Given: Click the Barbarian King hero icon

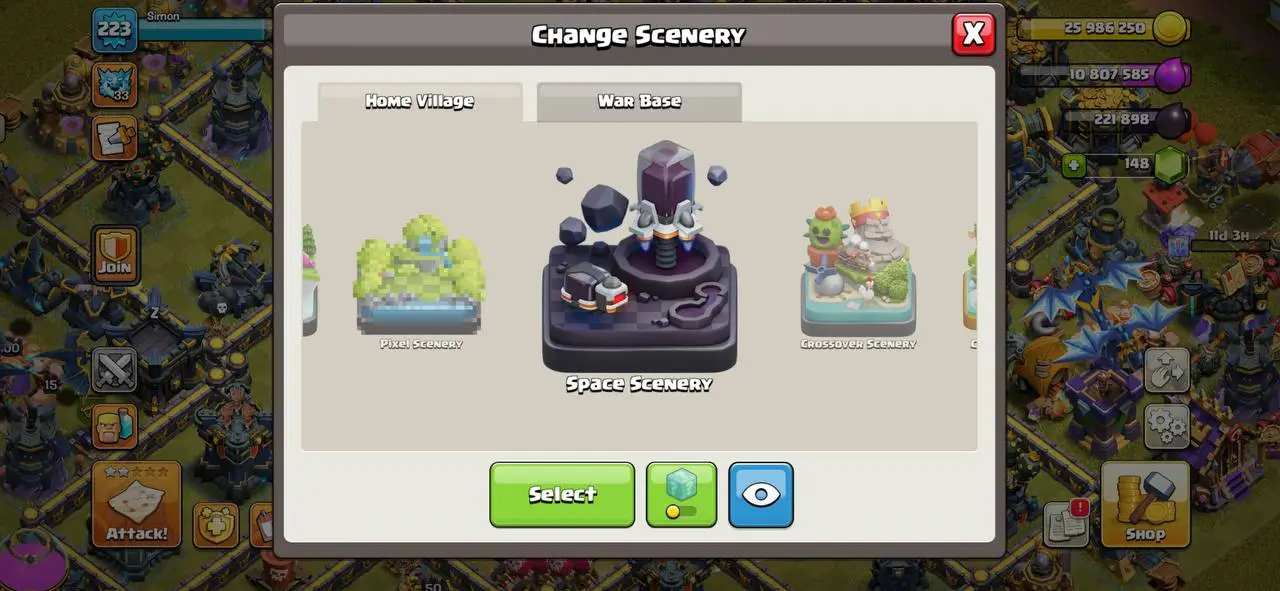Looking at the screenshot, I should pyautogui.click(x=115, y=426).
